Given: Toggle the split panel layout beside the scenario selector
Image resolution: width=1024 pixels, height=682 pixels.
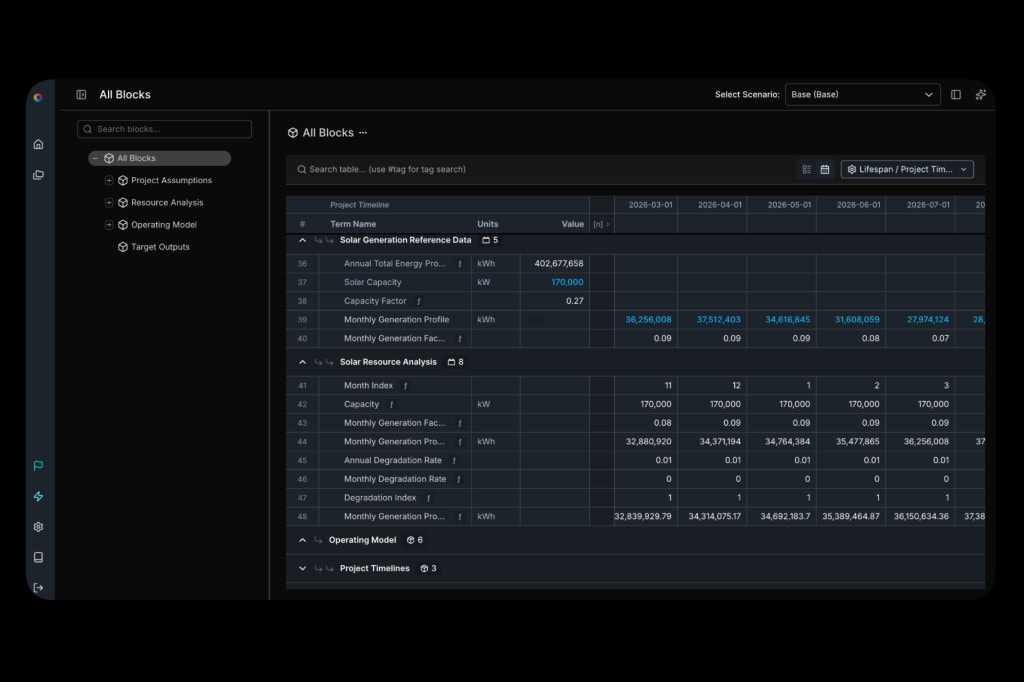Looking at the screenshot, I should coord(955,94).
